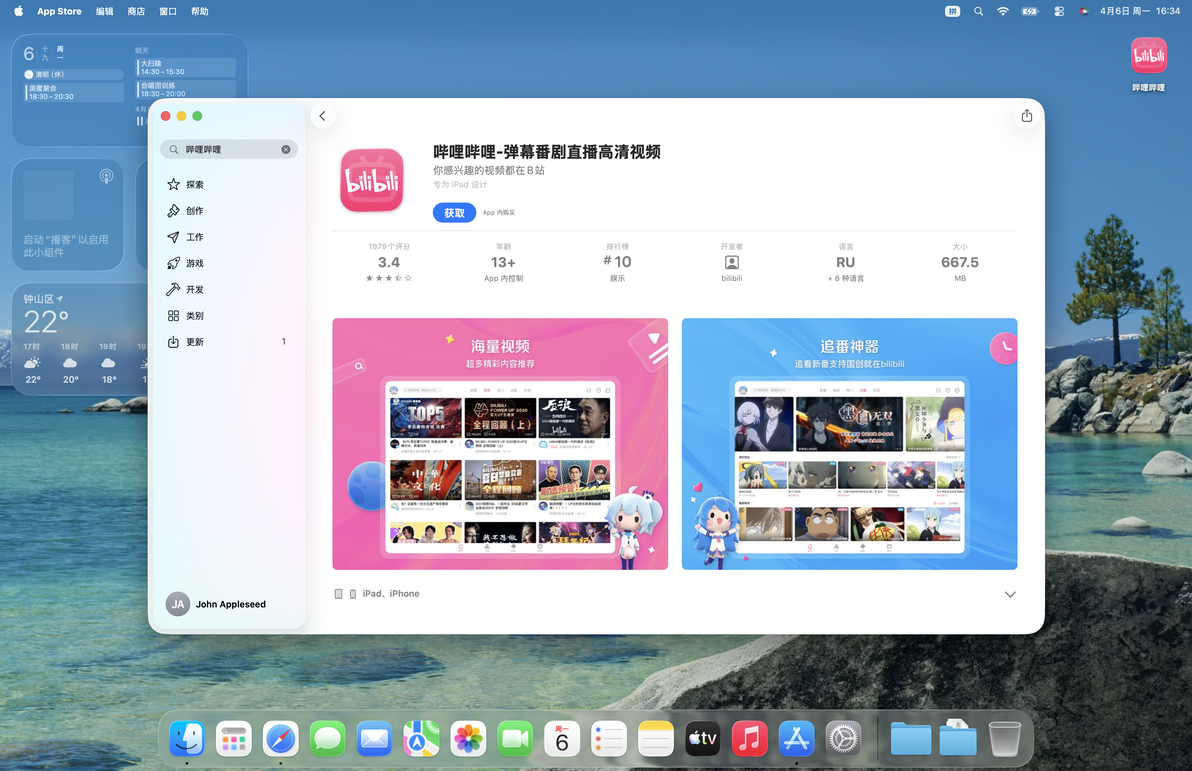Click the 13+ age rating
Viewport: 1192px width, 771px height.
pos(502,263)
